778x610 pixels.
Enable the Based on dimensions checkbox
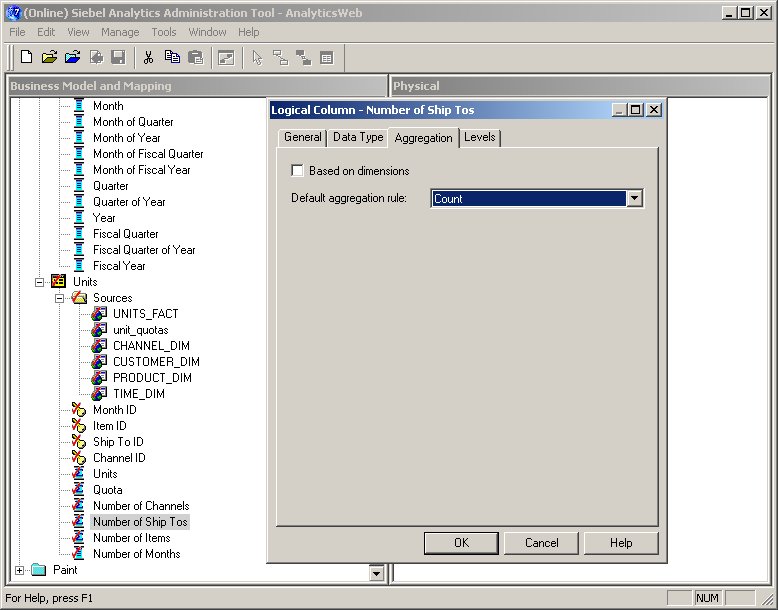click(x=297, y=171)
